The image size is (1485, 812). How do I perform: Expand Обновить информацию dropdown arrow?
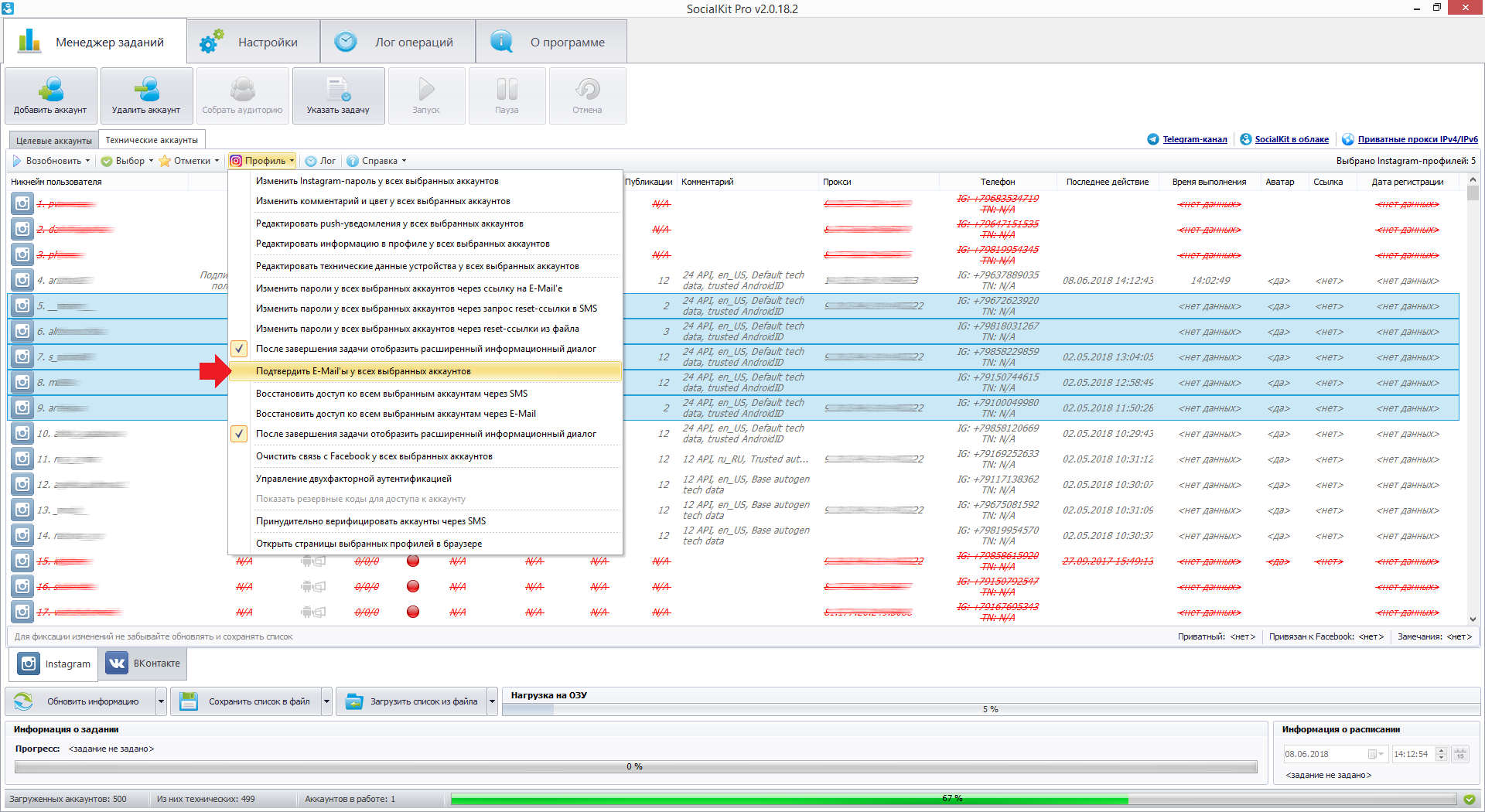162,701
